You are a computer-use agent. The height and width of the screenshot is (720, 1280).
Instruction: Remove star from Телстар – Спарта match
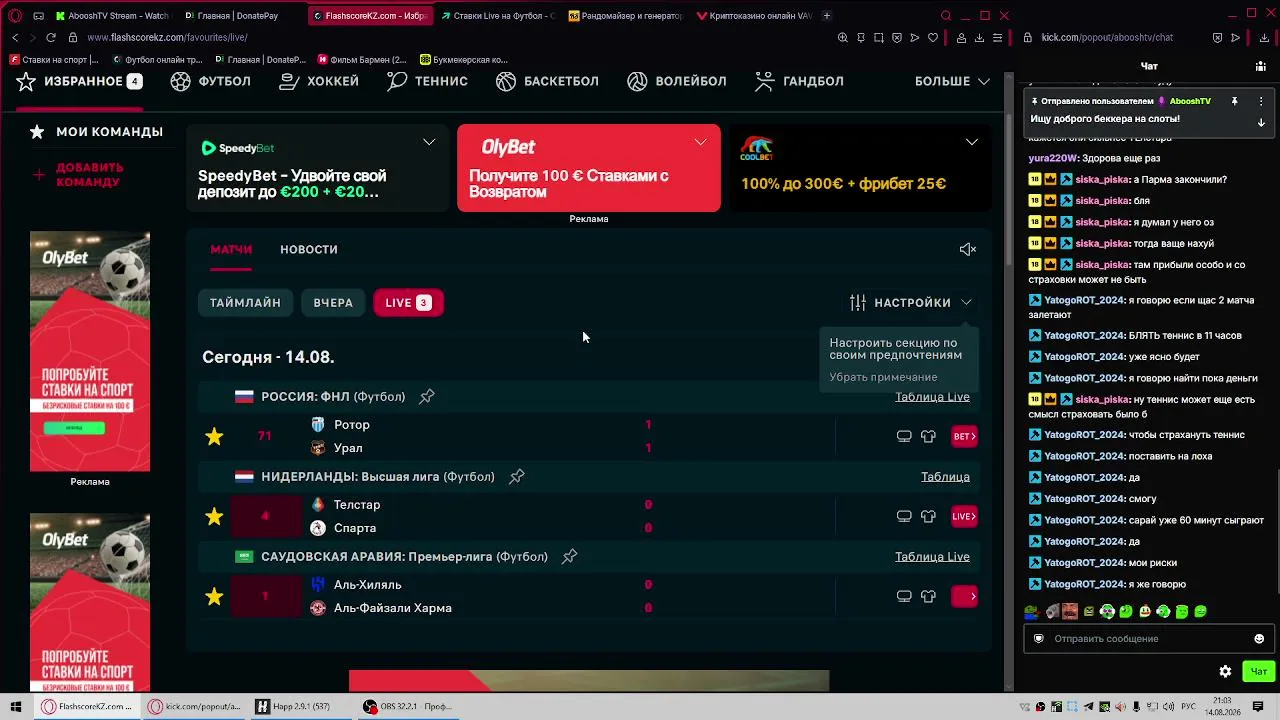tap(214, 516)
